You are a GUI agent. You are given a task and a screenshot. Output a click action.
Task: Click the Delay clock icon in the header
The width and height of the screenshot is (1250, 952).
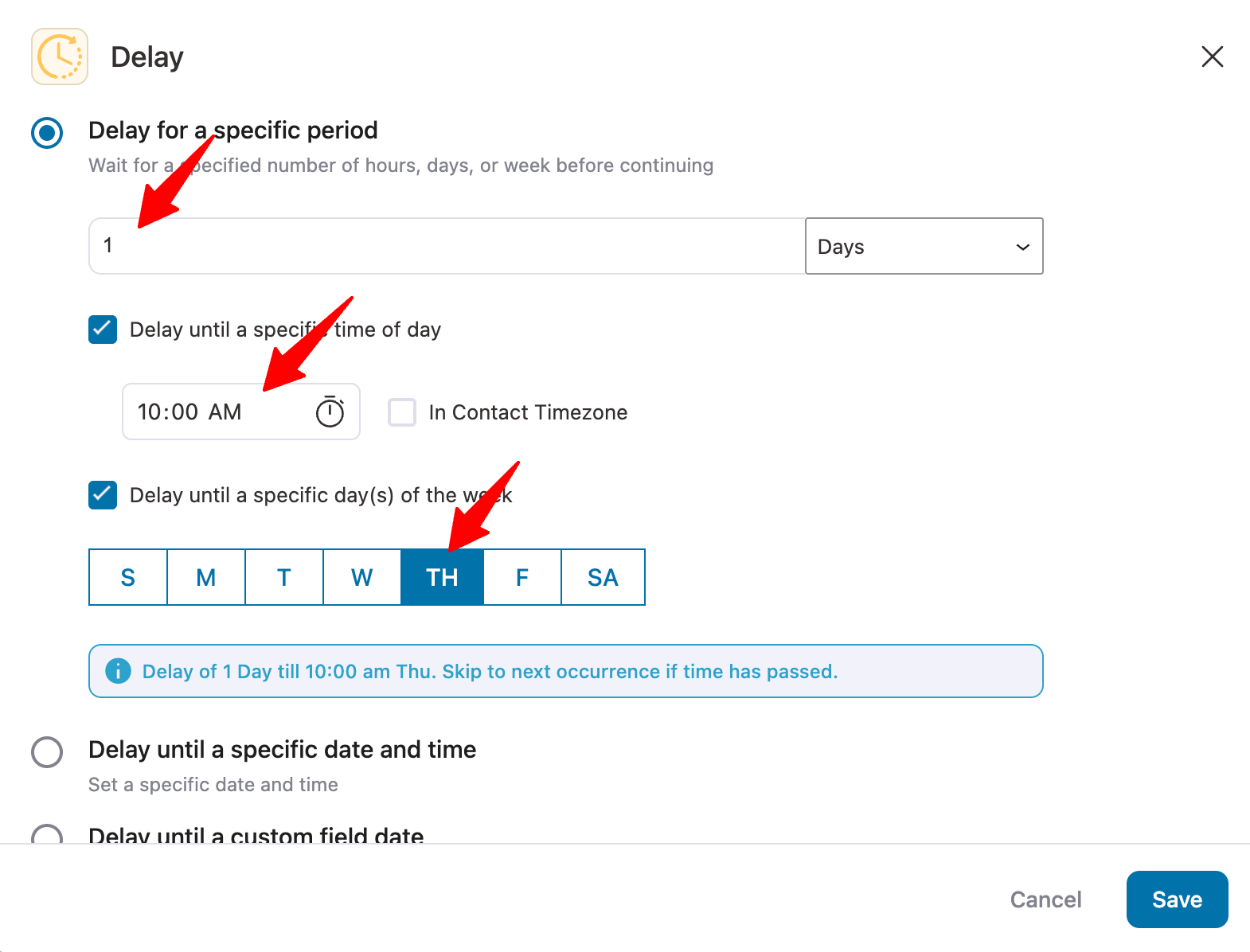click(x=59, y=57)
